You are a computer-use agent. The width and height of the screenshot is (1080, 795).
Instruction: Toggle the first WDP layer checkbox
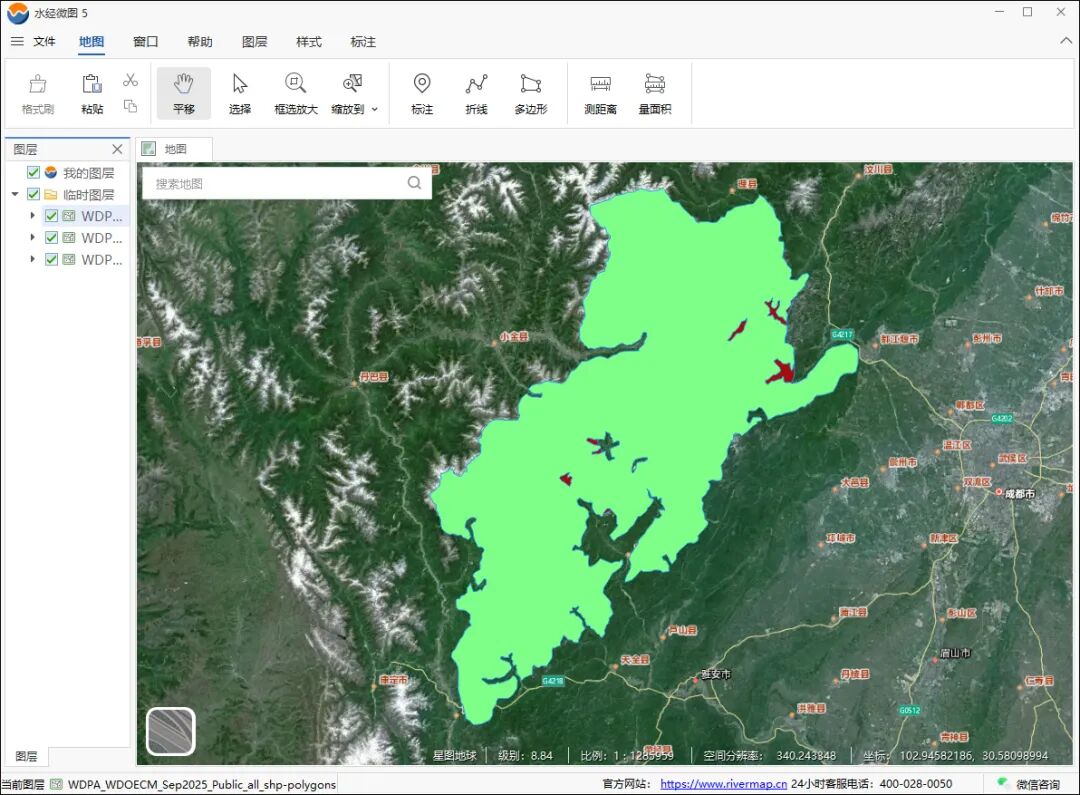(52, 216)
